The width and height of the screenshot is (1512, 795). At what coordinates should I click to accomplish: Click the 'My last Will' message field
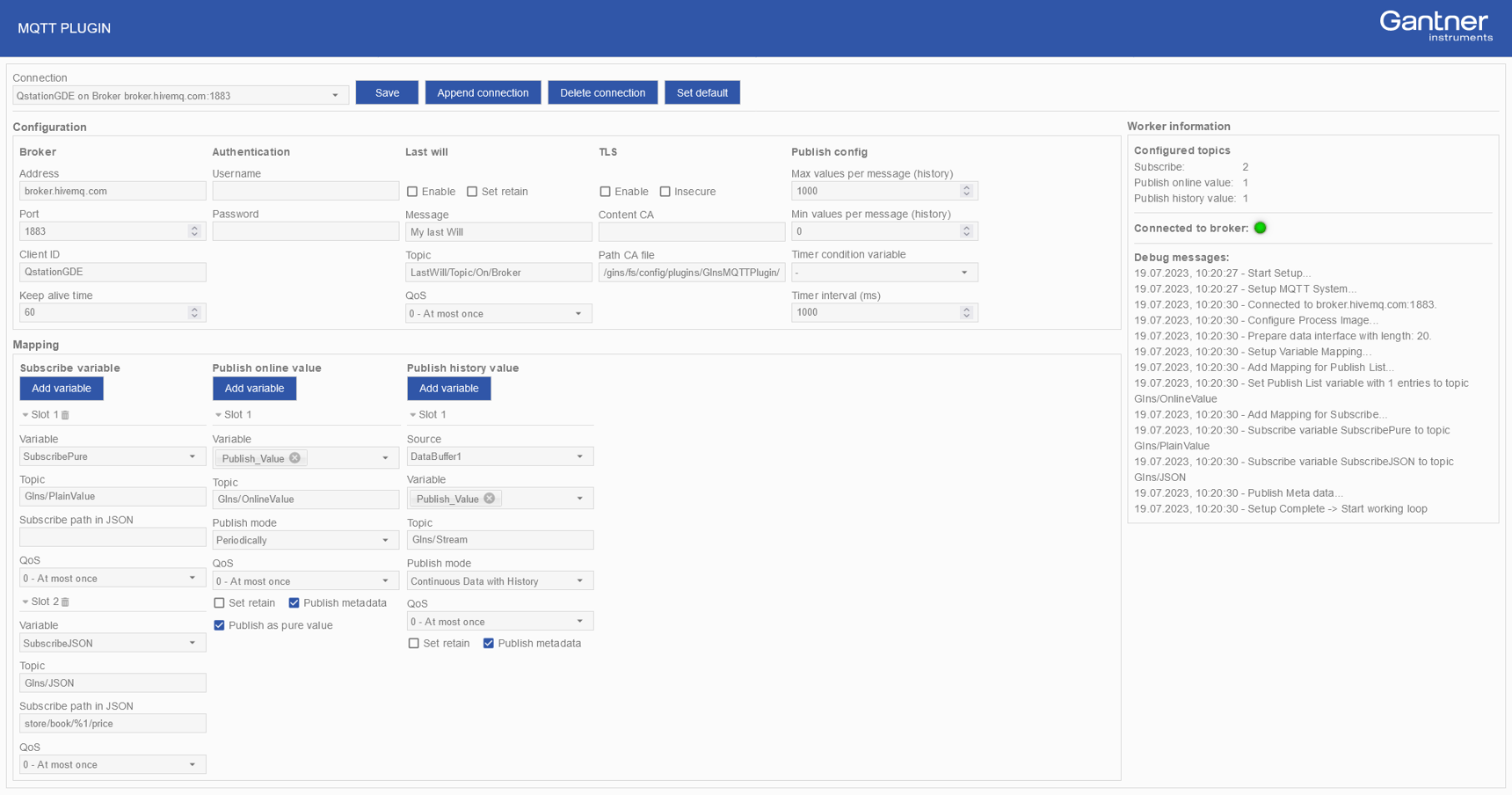click(x=498, y=231)
